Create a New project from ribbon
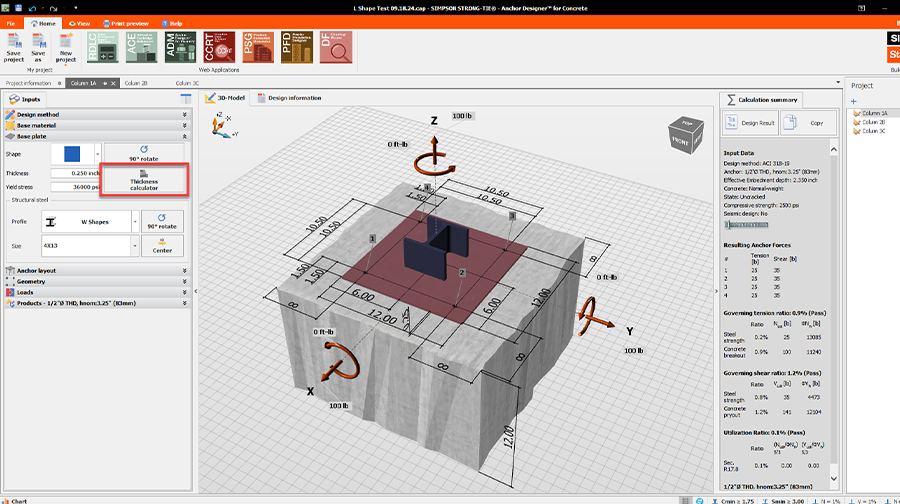900x504 pixels. pos(65,48)
